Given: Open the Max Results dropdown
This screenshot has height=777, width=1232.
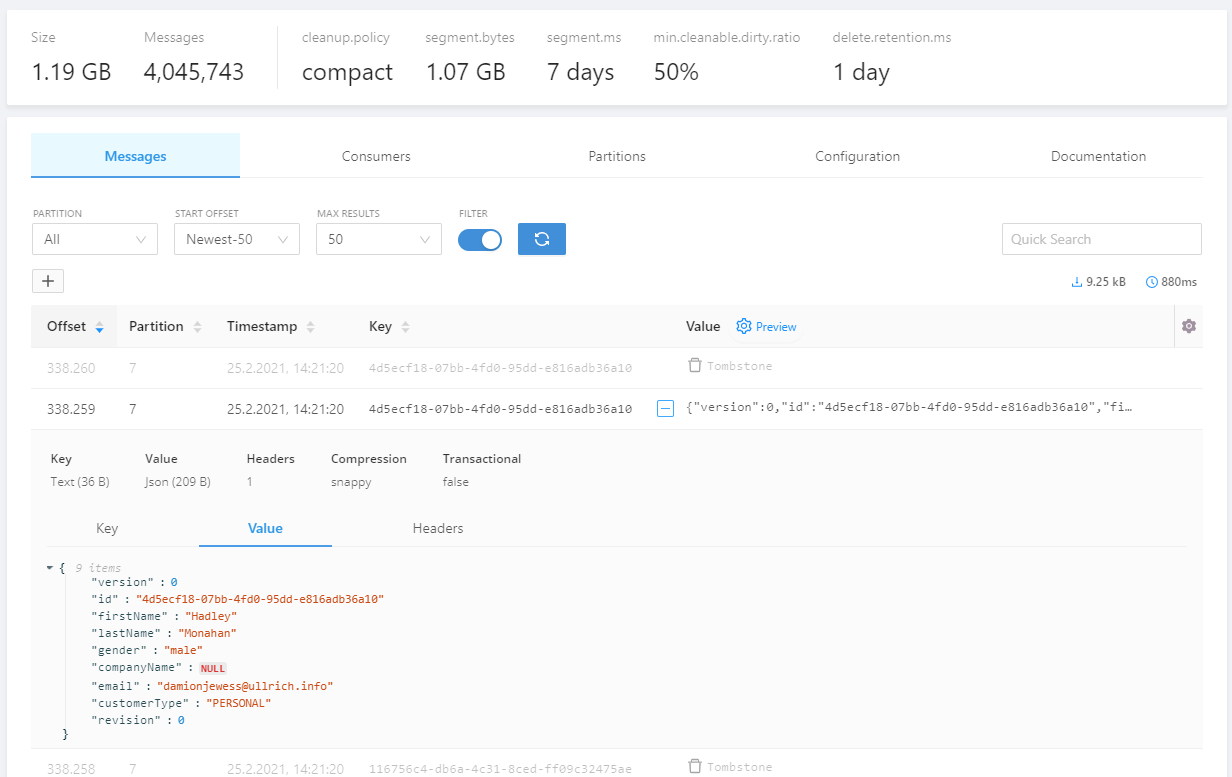Looking at the screenshot, I should tap(378, 239).
